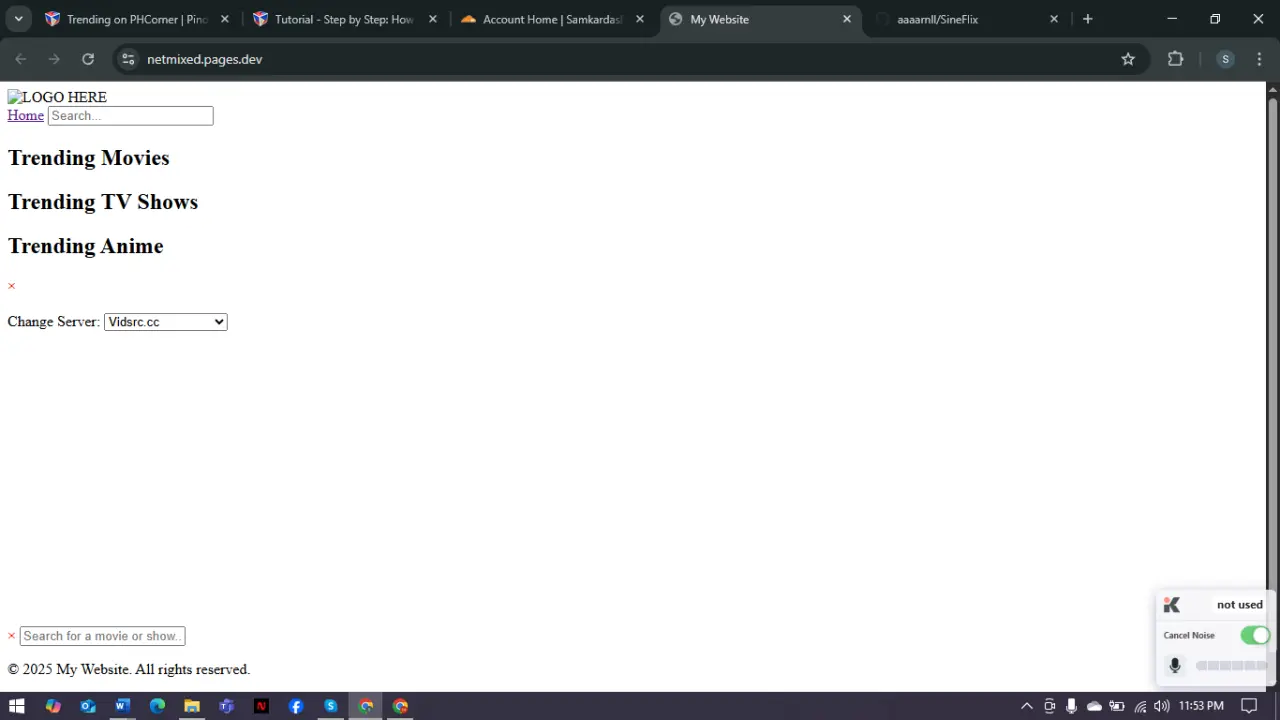Screen dimensions: 1280x720
Task: Switch to Tutorial - Step by Step tab
Action: click(x=345, y=19)
